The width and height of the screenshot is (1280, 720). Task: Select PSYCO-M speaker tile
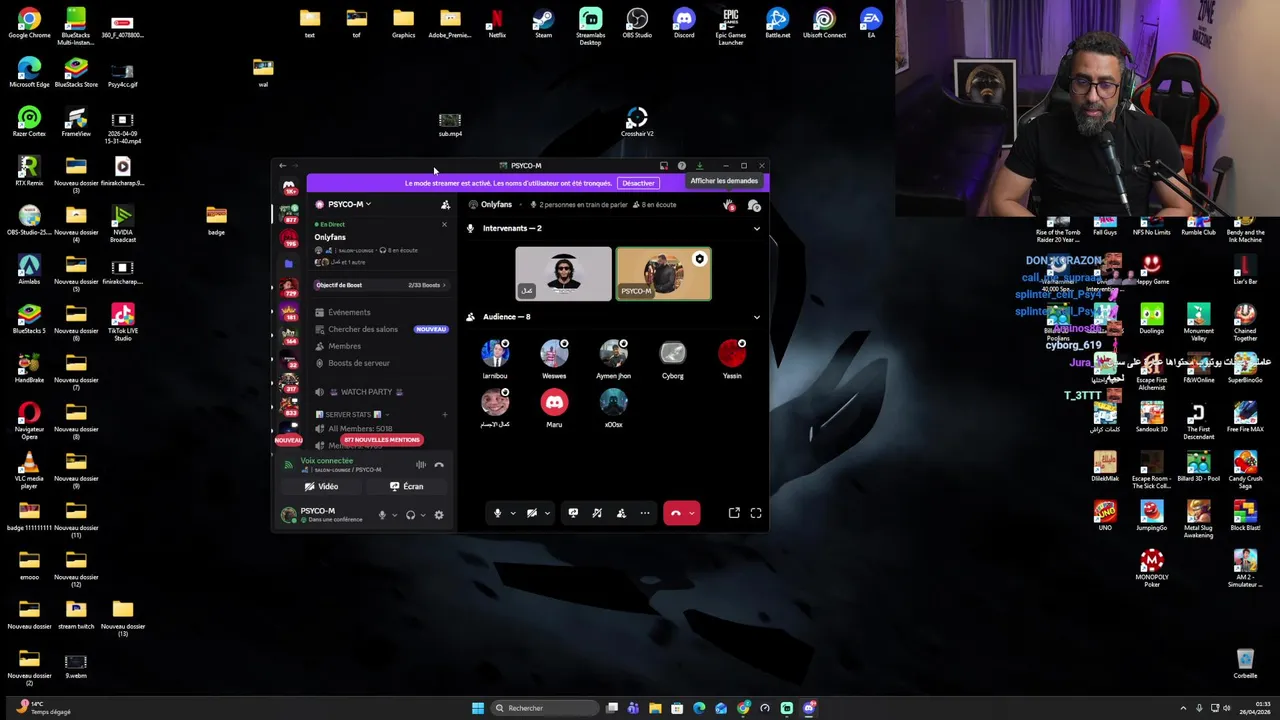click(x=663, y=274)
